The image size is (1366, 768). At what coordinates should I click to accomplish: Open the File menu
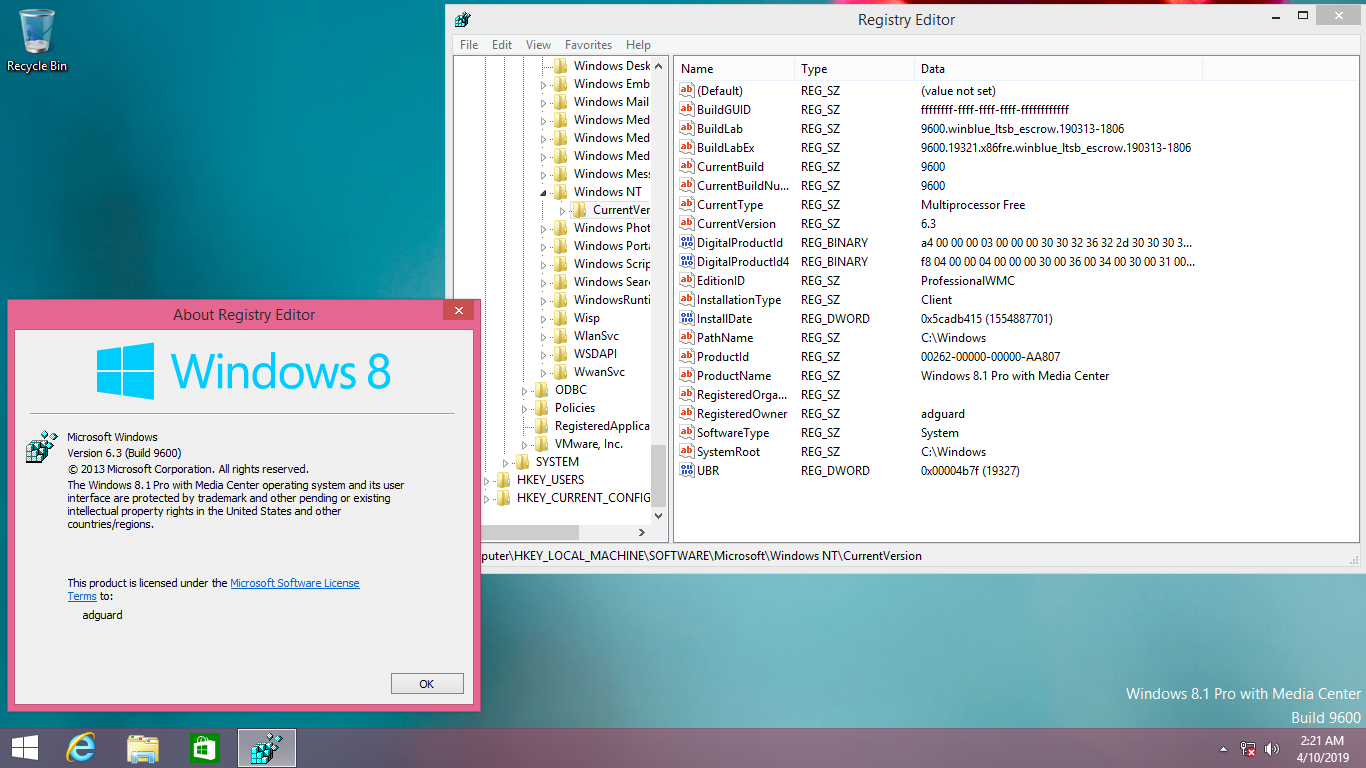point(469,45)
